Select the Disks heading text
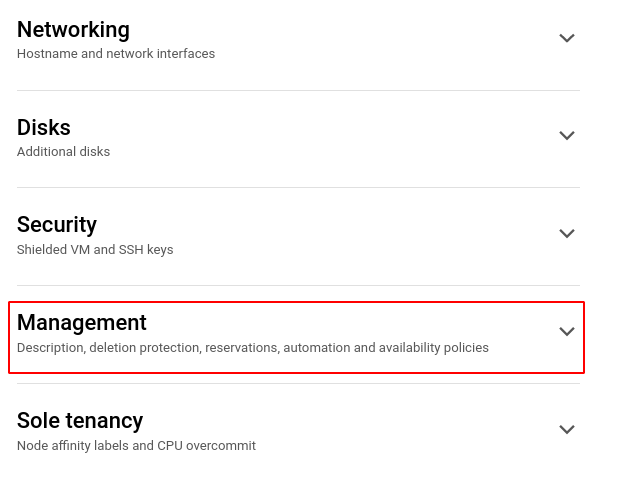The height and width of the screenshot is (493, 625). (x=44, y=127)
